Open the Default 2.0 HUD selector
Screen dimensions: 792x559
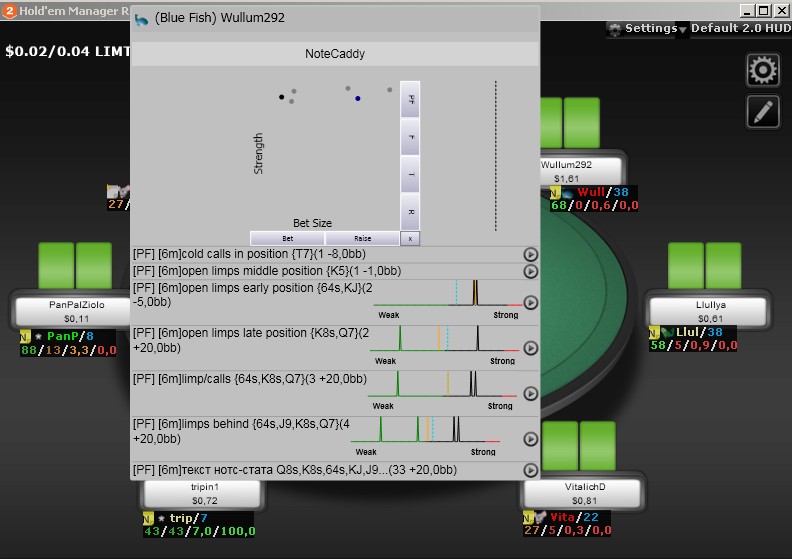738,28
